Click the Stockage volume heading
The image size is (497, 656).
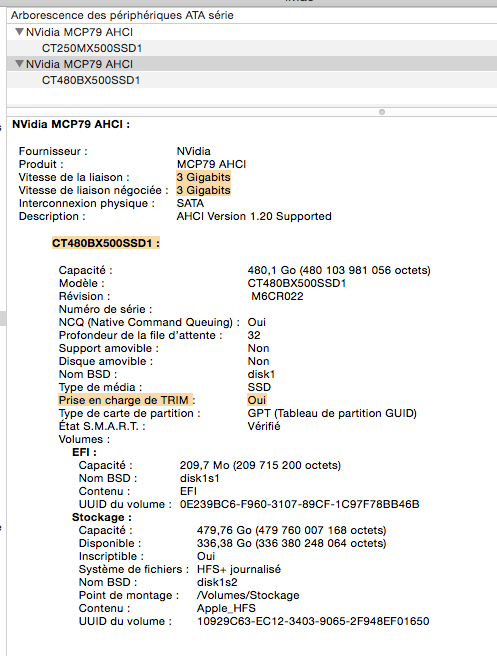[x=102, y=518]
